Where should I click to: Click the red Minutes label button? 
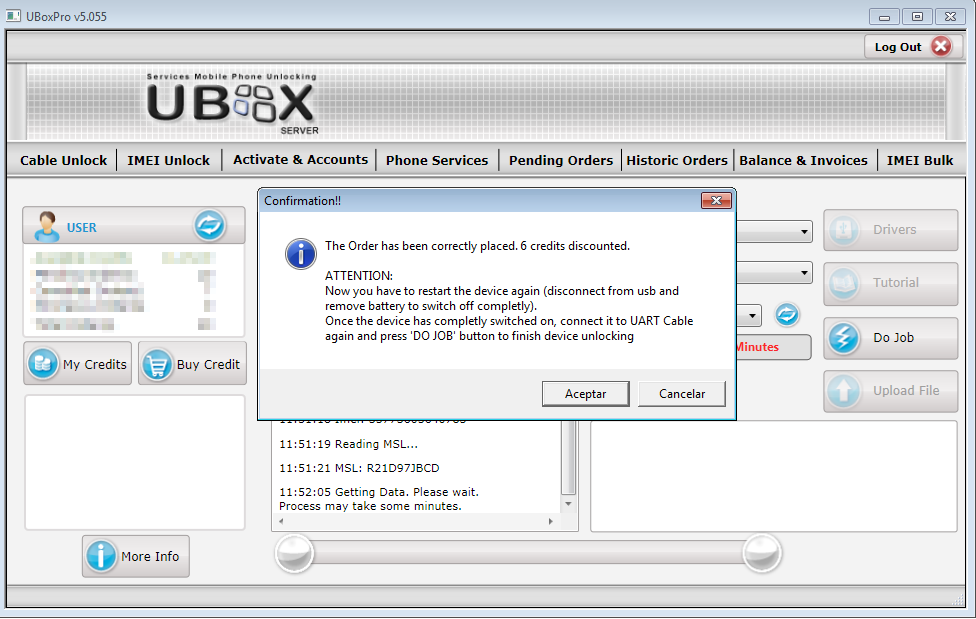tap(773, 347)
